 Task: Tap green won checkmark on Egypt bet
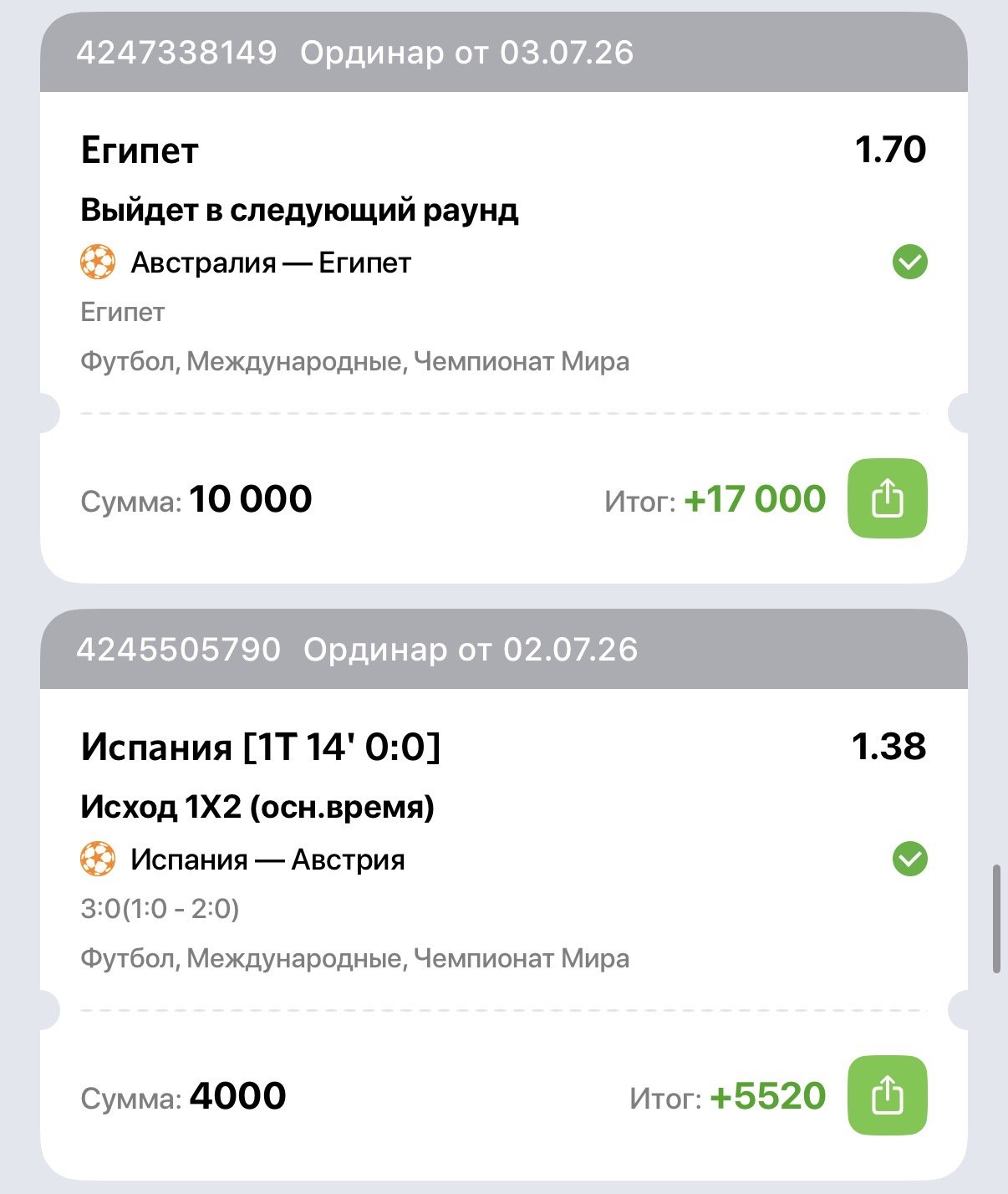pyautogui.click(x=909, y=263)
